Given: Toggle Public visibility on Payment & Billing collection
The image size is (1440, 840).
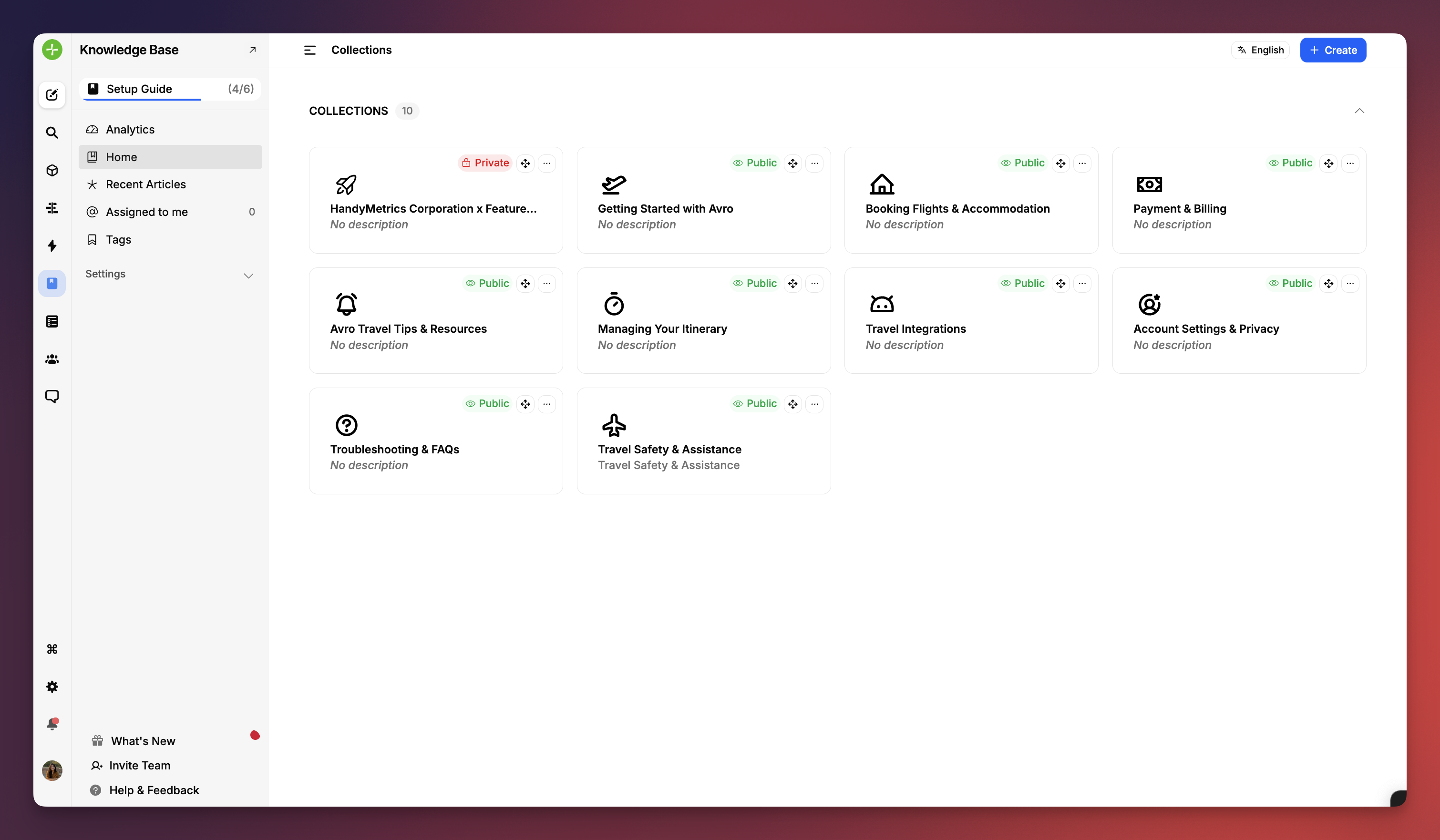Looking at the screenshot, I should click(1290, 163).
